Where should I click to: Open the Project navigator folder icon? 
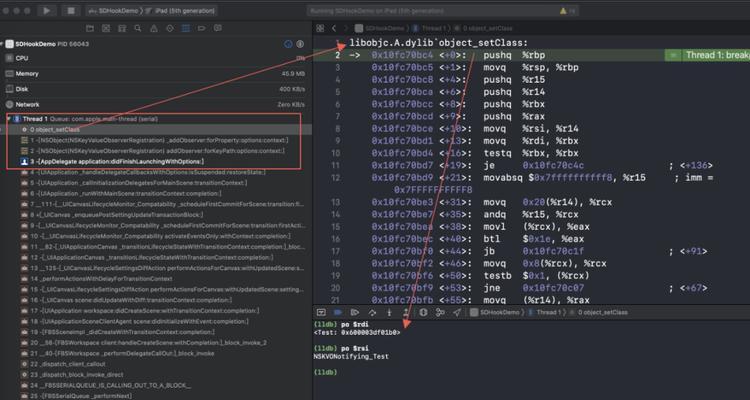[x=90, y=29]
